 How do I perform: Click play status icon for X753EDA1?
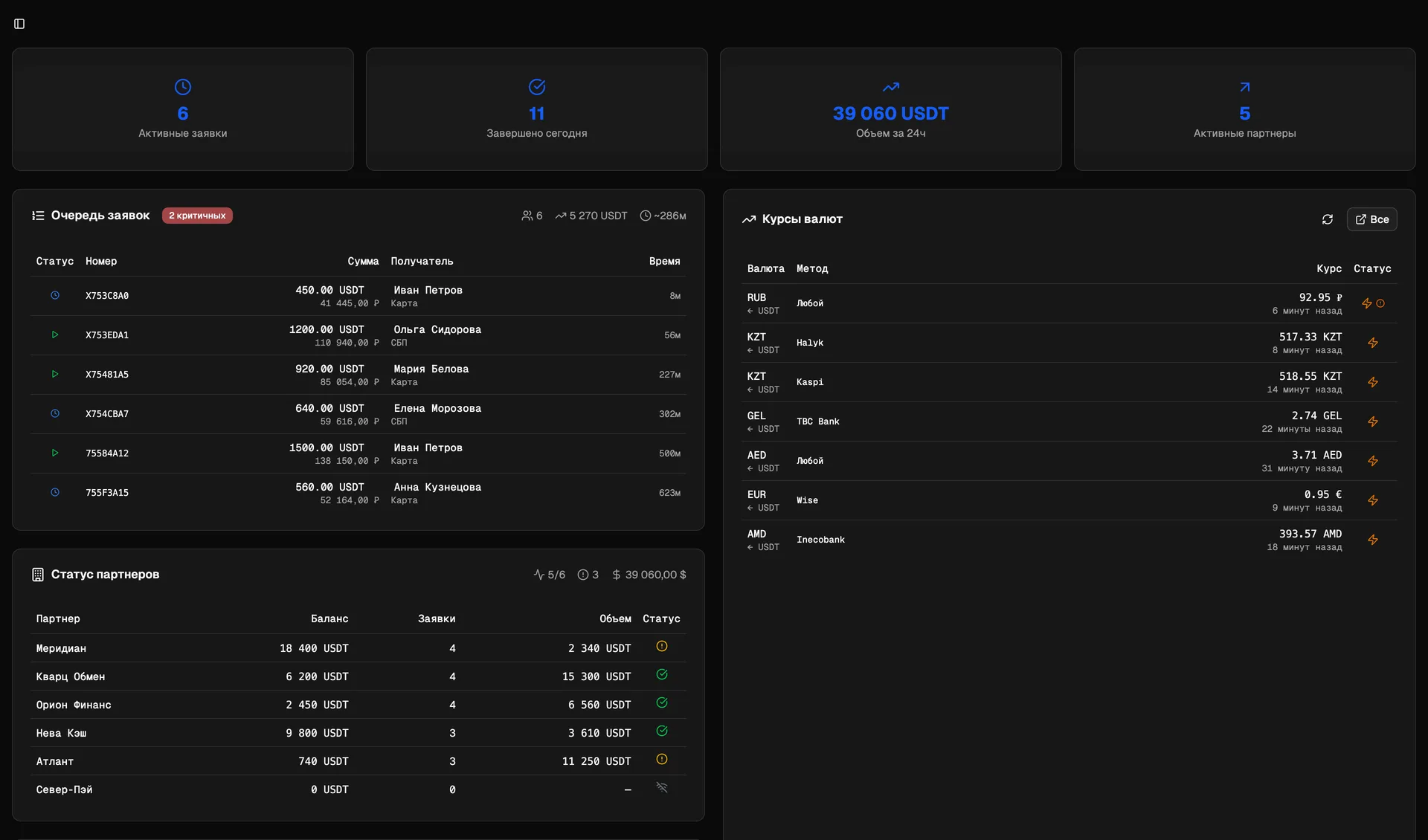55,335
